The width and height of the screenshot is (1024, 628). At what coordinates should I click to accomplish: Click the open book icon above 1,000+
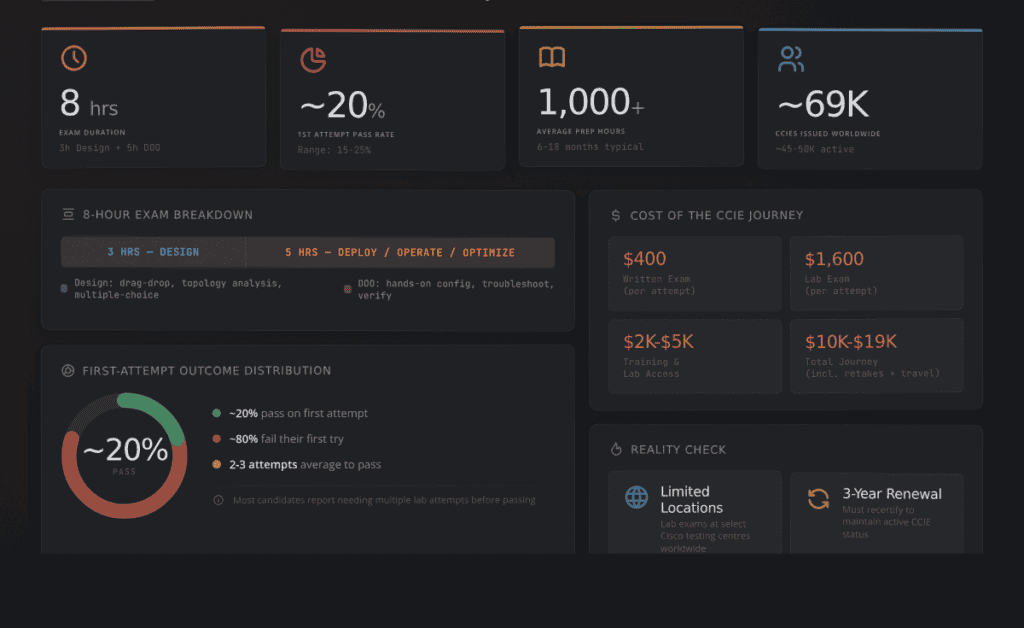tap(552, 57)
